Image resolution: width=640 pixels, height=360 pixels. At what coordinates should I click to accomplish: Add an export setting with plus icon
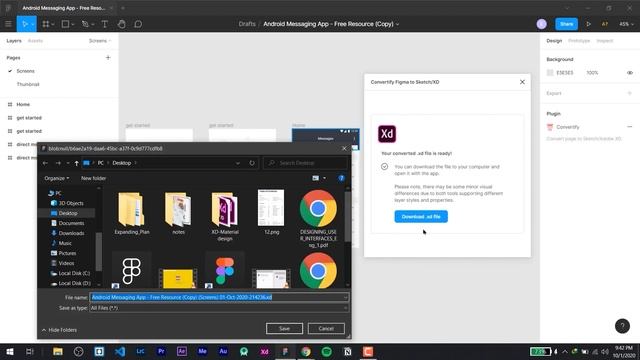(x=630, y=93)
